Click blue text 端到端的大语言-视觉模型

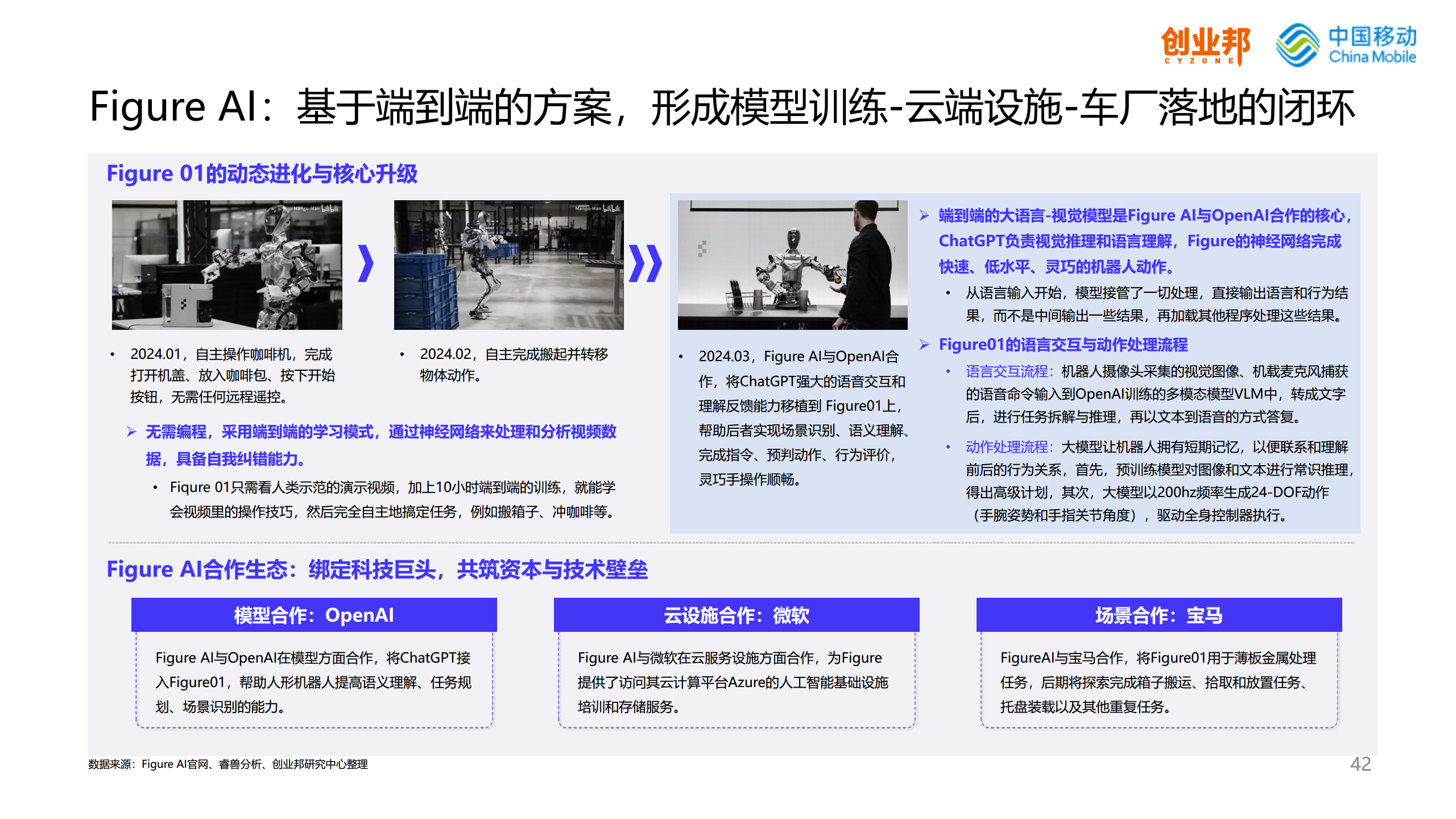(x=1145, y=241)
